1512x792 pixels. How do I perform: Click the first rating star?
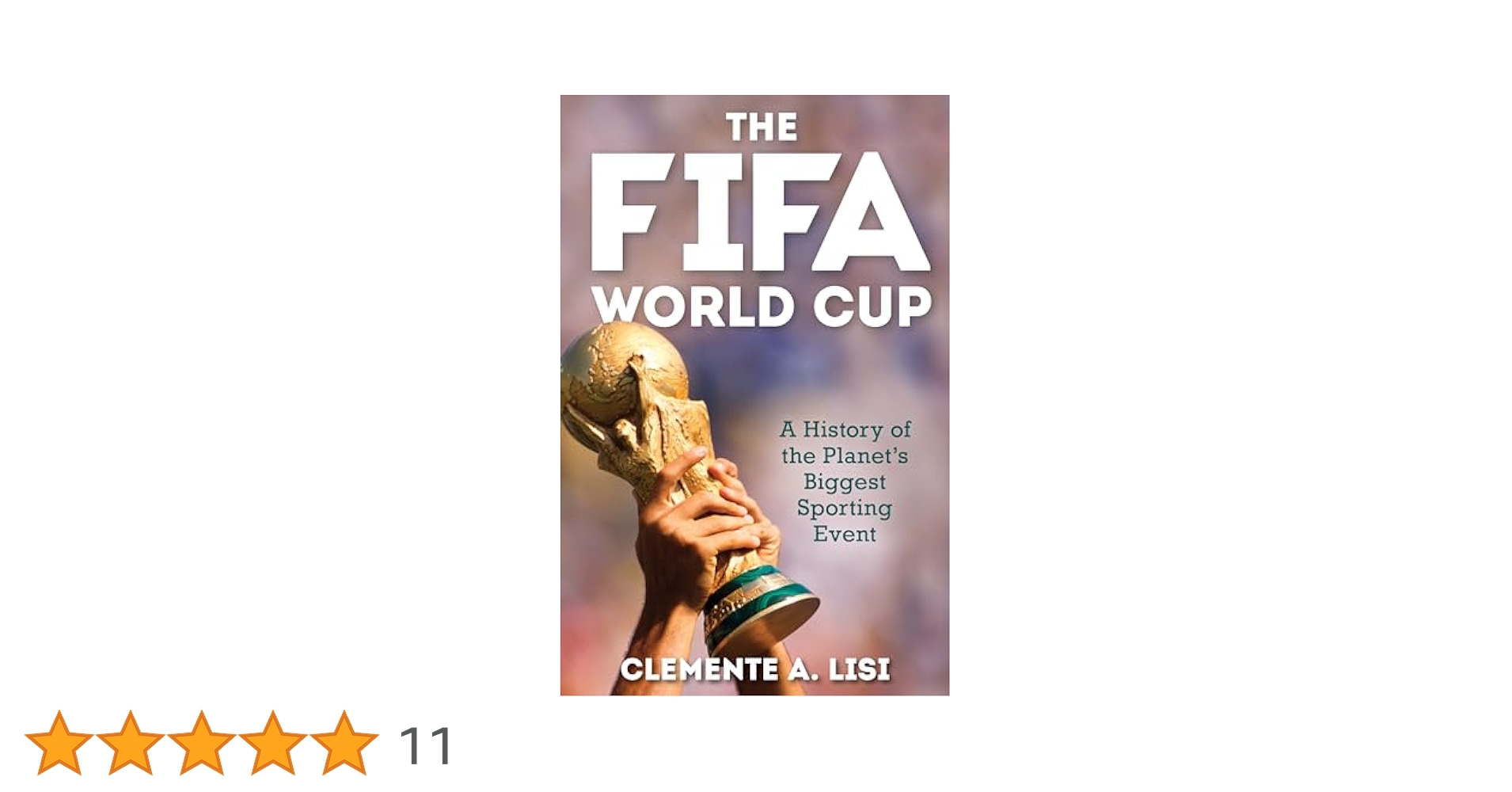(59, 743)
